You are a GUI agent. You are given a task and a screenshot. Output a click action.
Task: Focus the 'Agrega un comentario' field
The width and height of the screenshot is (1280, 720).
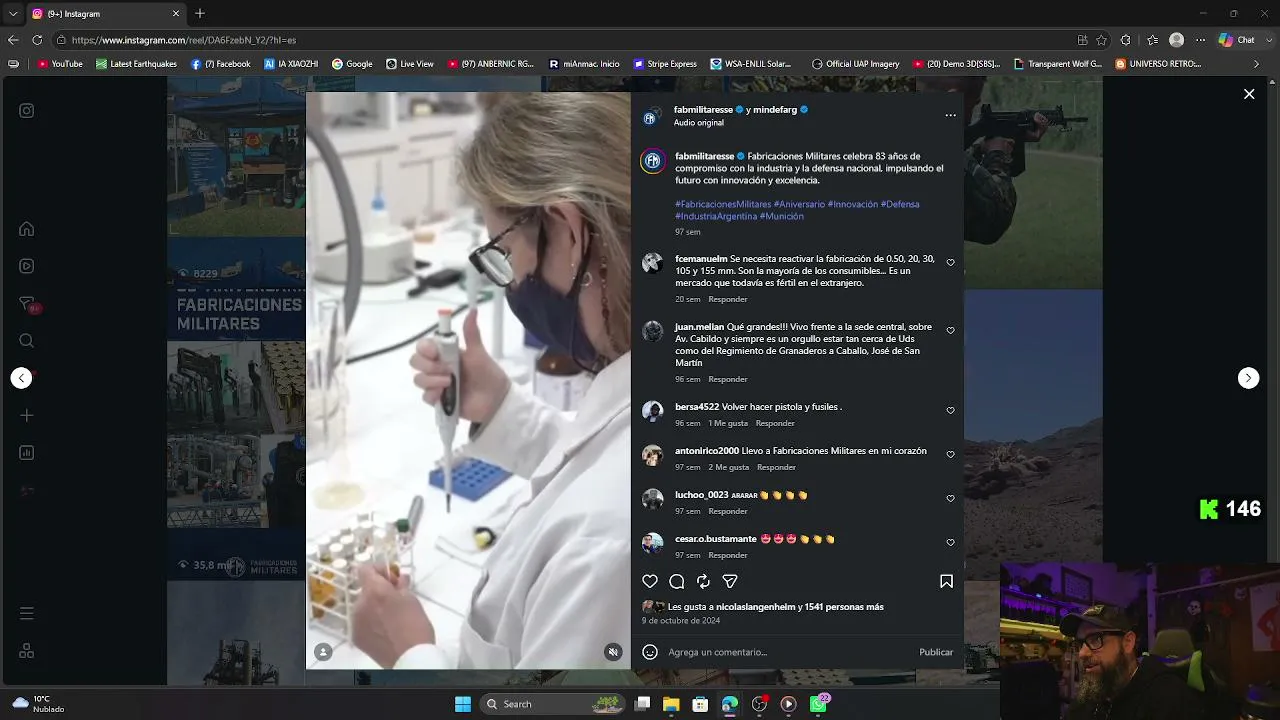[790, 652]
